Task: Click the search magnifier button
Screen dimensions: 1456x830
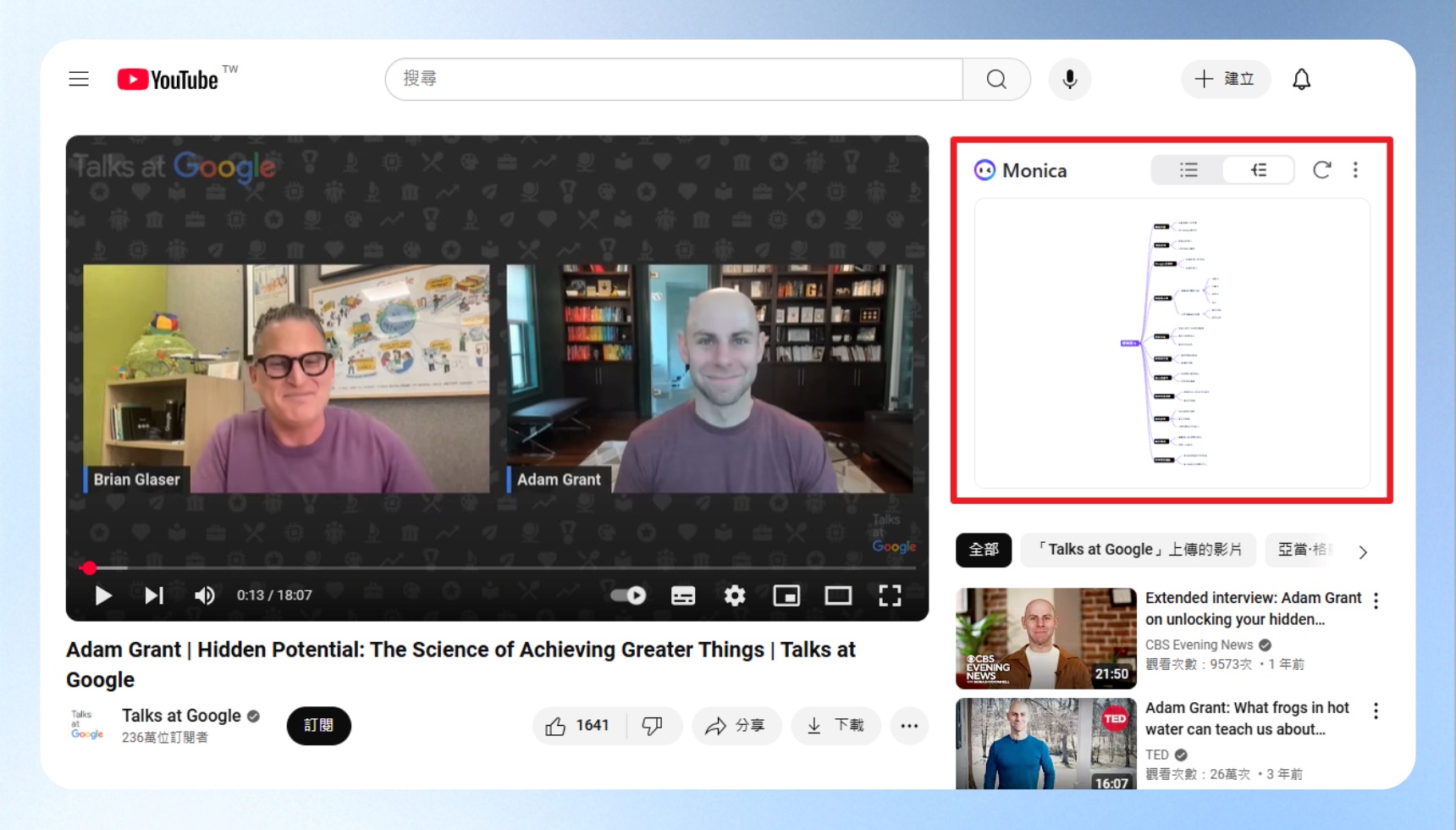Action: tap(996, 79)
